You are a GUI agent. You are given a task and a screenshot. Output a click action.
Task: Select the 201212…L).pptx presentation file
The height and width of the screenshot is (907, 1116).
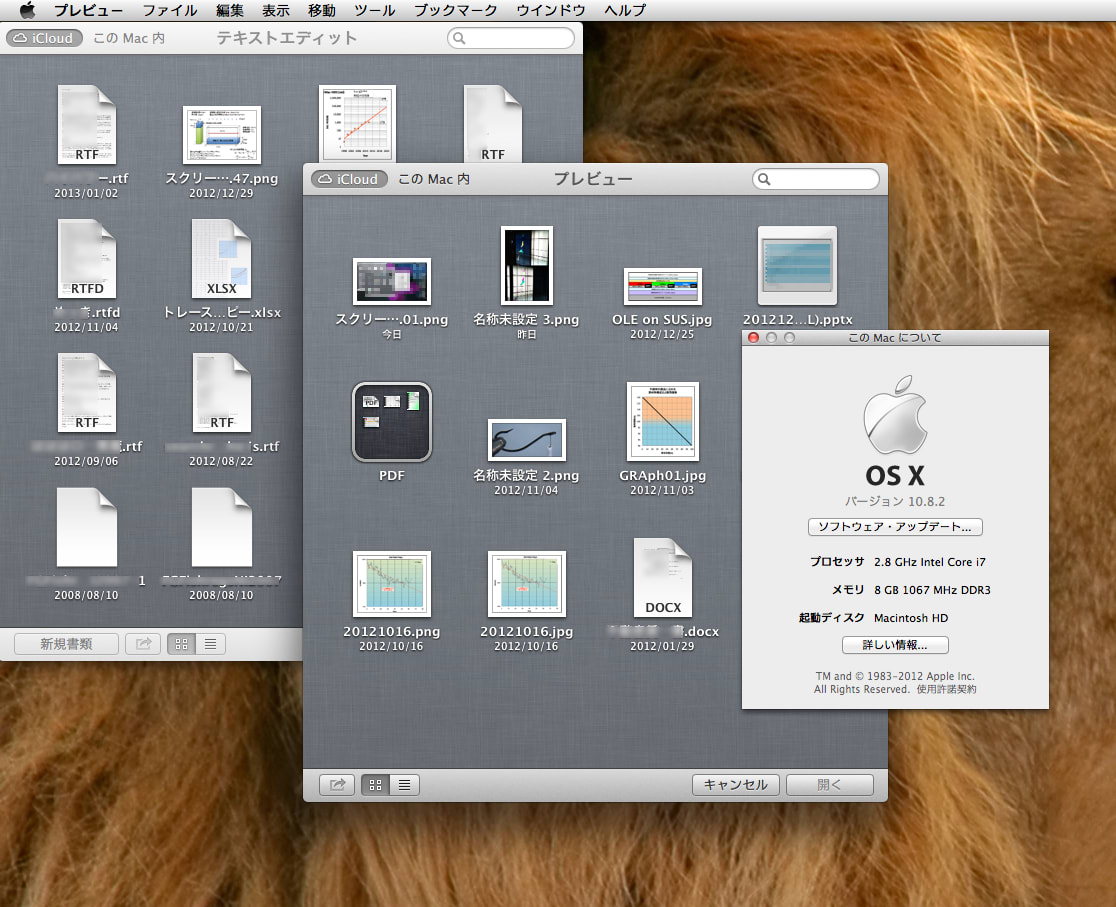tap(797, 266)
